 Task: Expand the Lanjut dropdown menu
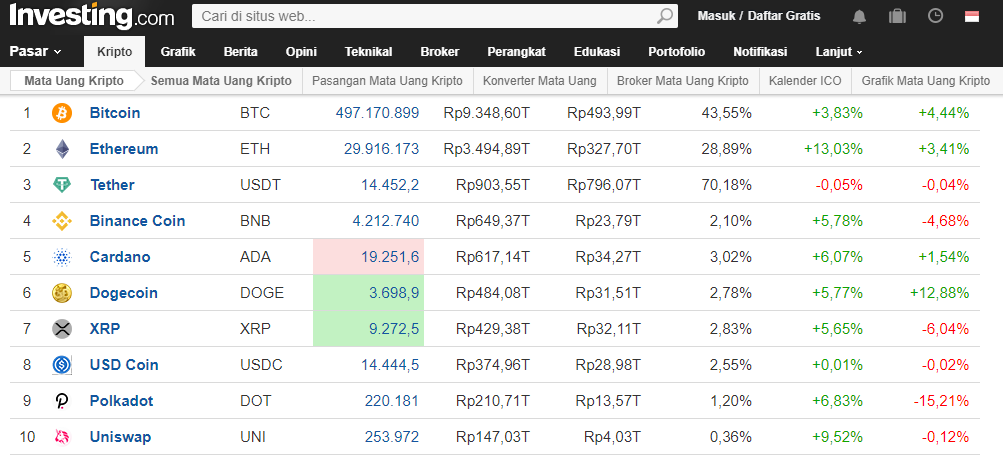(839, 52)
